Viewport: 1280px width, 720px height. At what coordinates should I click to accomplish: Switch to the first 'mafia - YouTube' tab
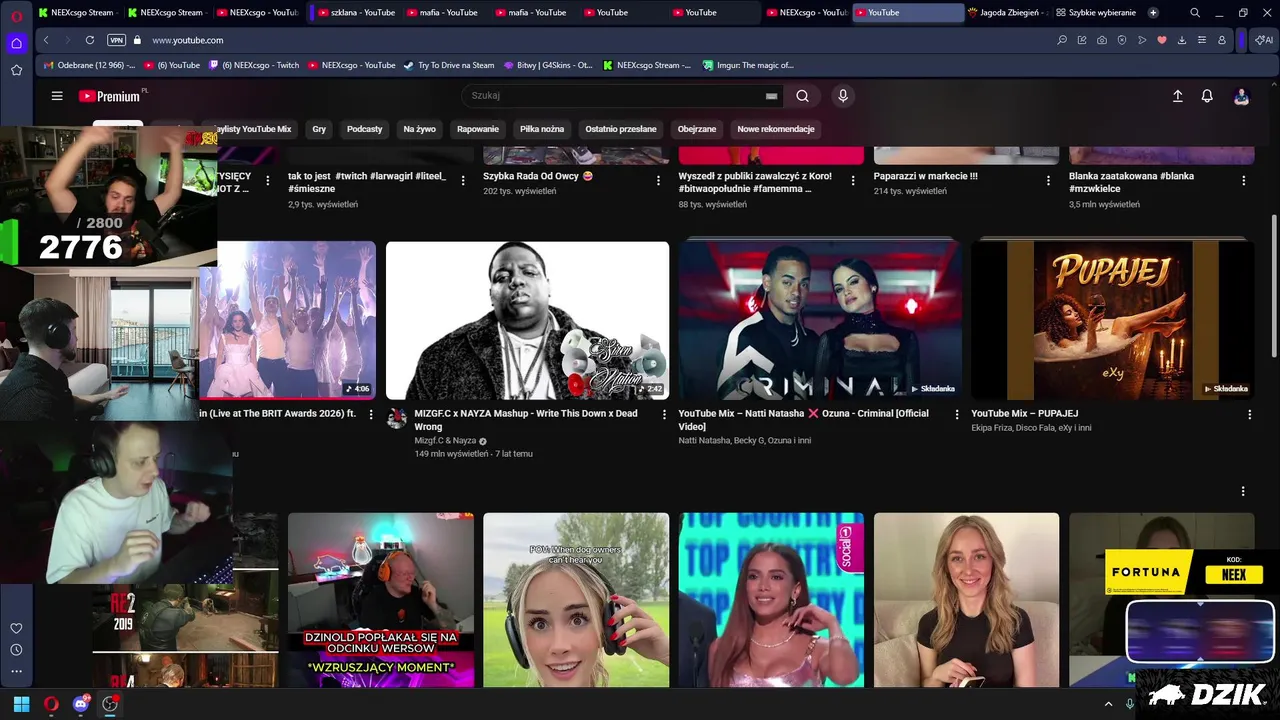443,13
